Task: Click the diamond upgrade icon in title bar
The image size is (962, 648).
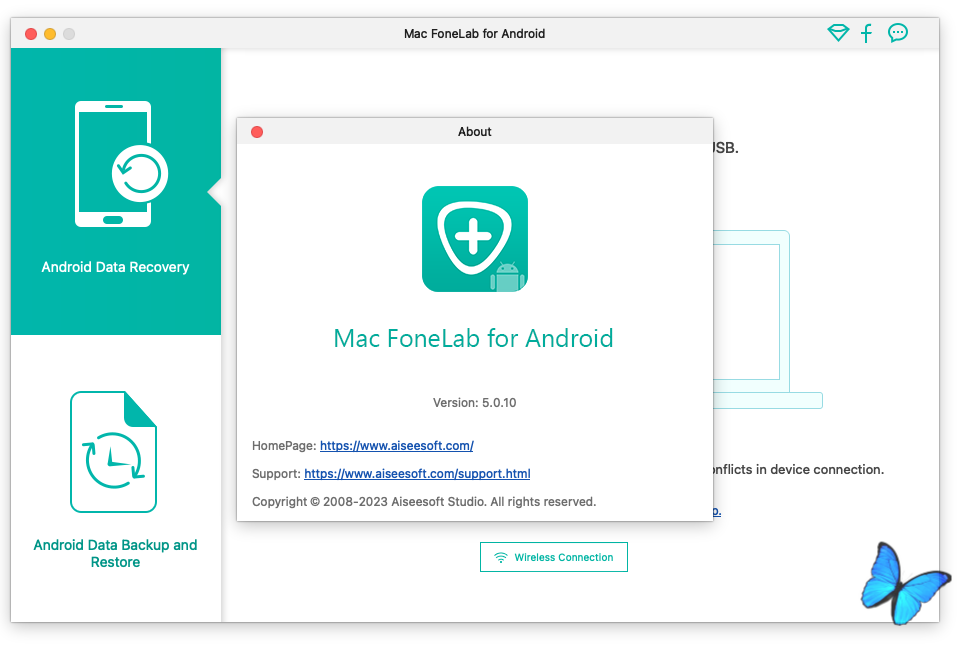Action: point(838,33)
